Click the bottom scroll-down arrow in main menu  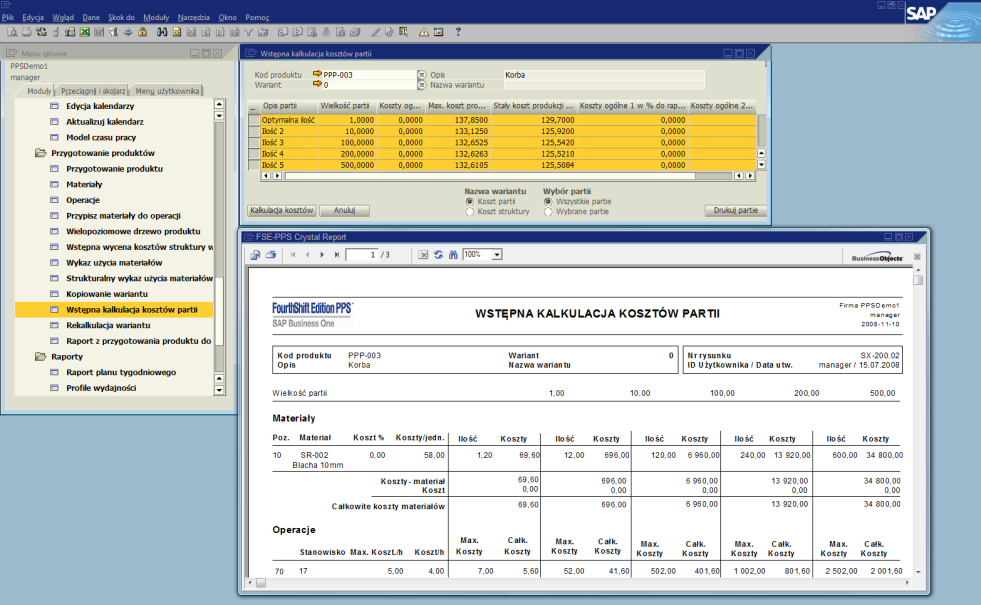(219, 390)
